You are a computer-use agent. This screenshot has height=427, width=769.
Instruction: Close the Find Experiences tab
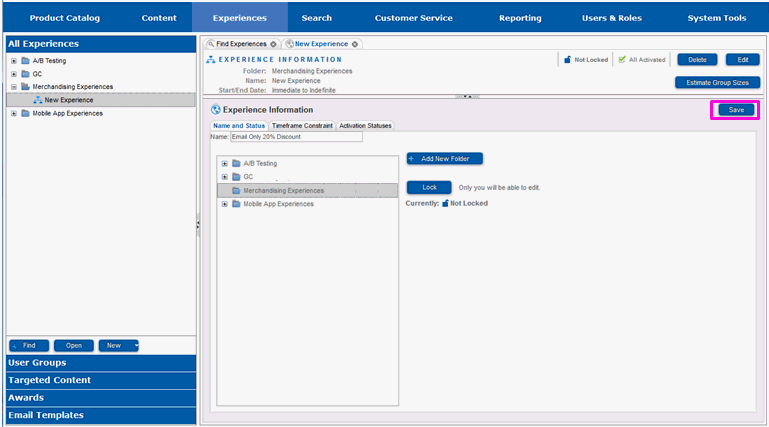pos(273,44)
